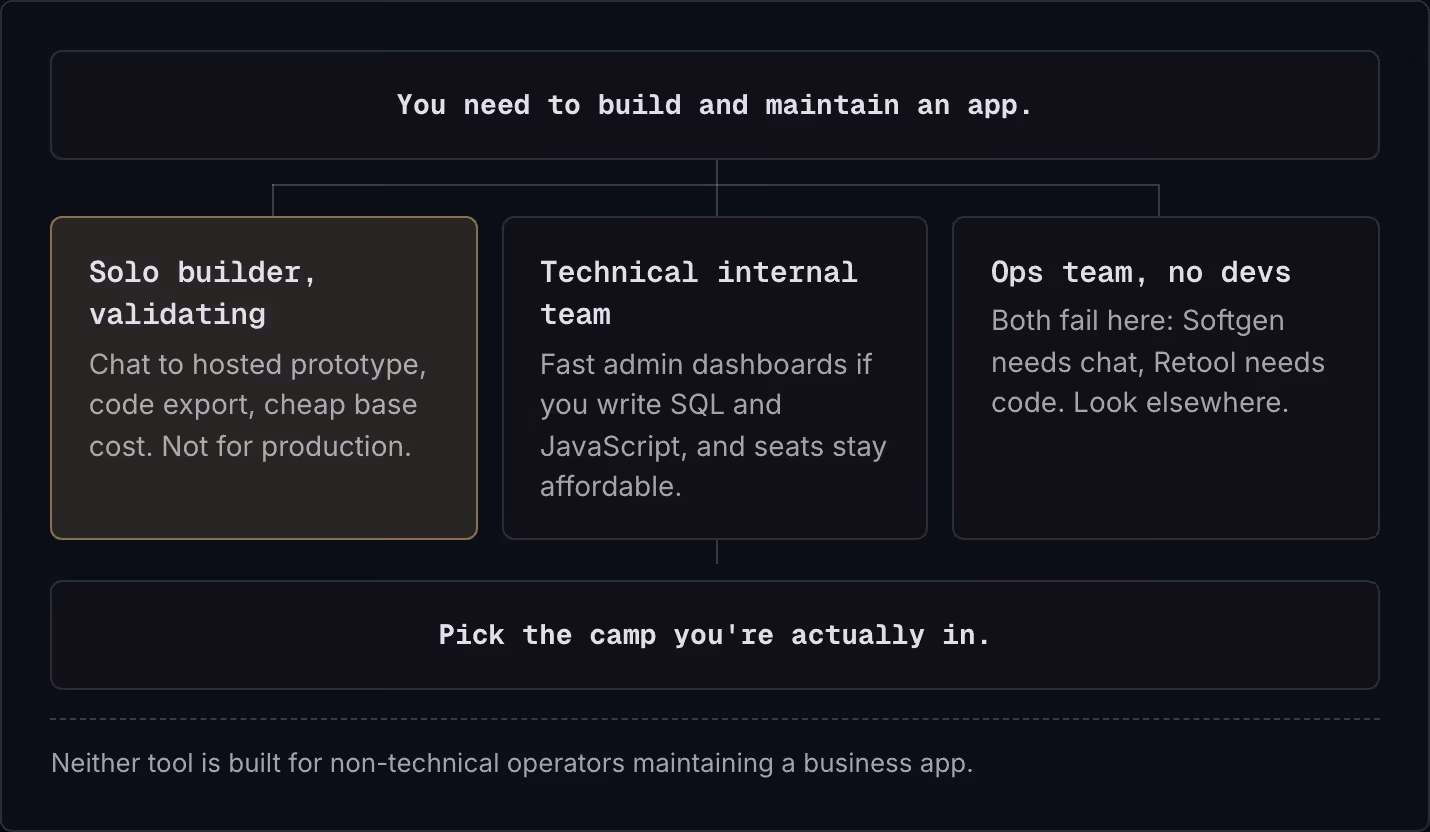Click the heading "You need to build and maintain an app."
1430x832 pixels.
coord(714,105)
